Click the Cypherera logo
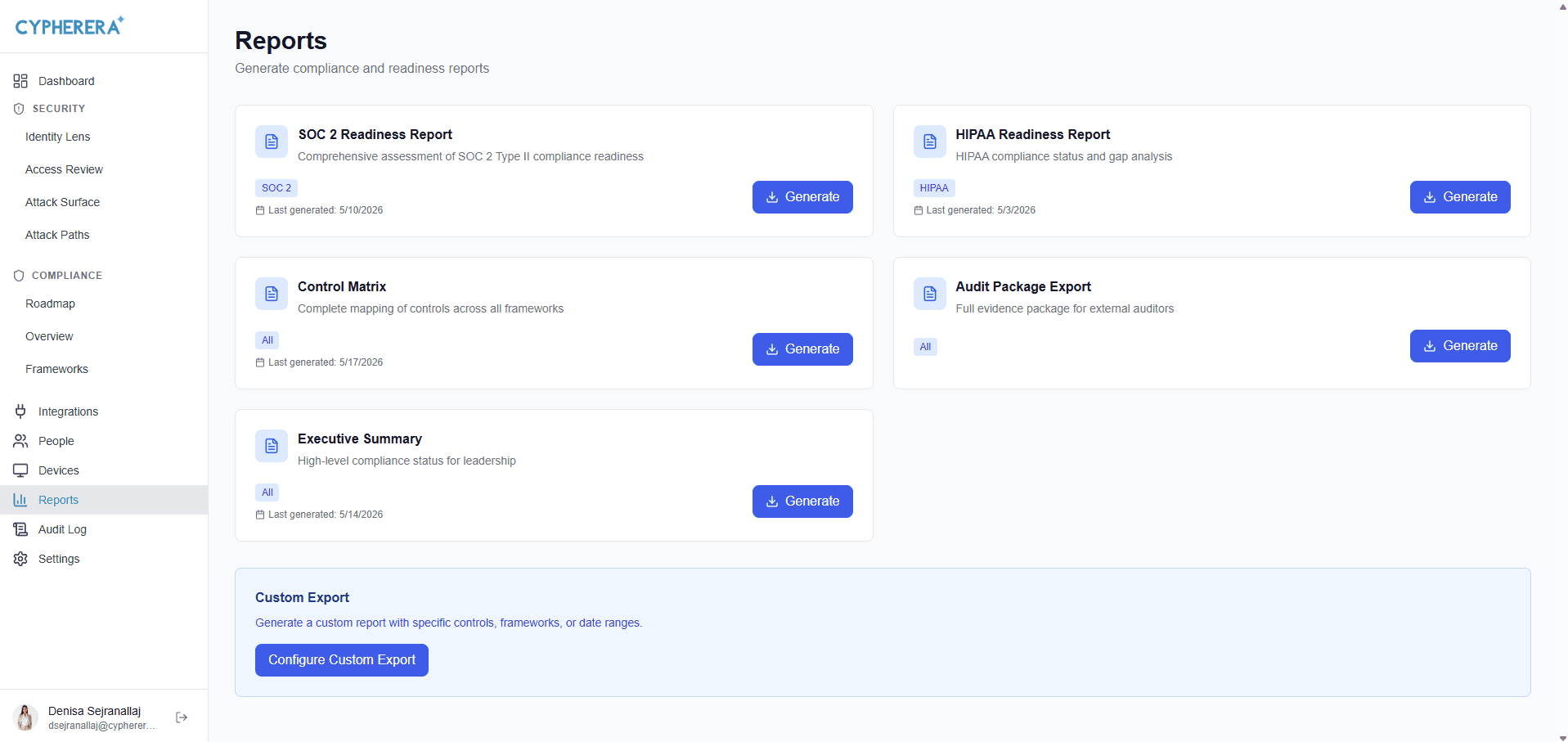The height and width of the screenshot is (742, 1568). [x=70, y=26]
